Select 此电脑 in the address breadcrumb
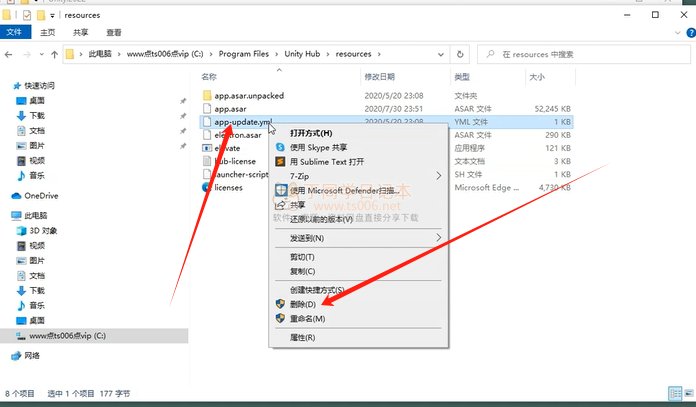The height and width of the screenshot is (407, 696). pyautogui.click(x=100, y=54)
